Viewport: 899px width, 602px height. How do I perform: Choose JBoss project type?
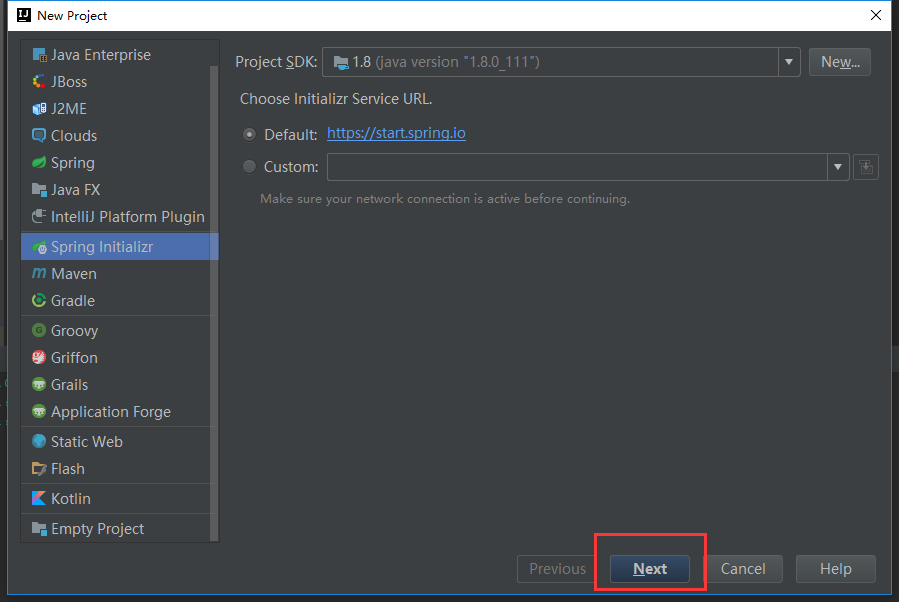tap(115, 82)
